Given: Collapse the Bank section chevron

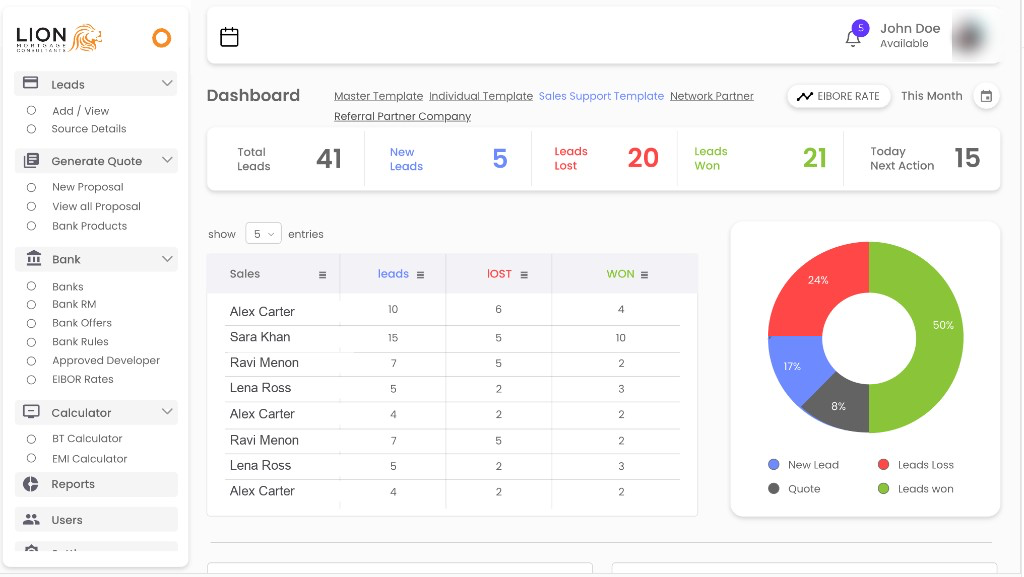Looking at the screenshot, I should coord(167,259).
